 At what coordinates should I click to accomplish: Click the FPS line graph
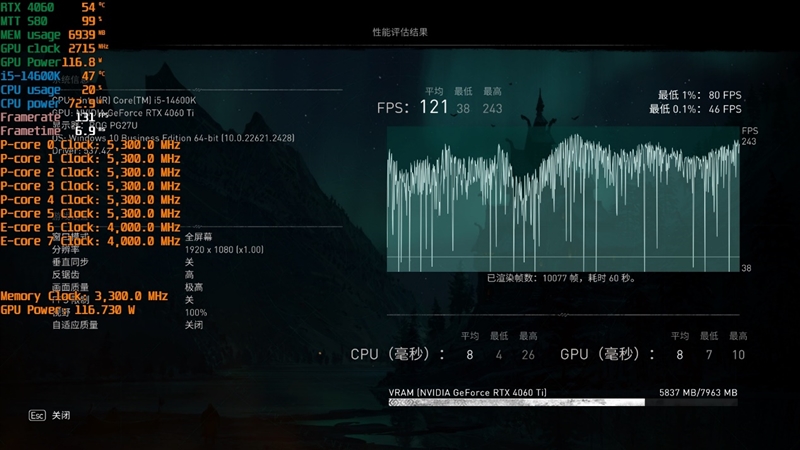point(563,199)
